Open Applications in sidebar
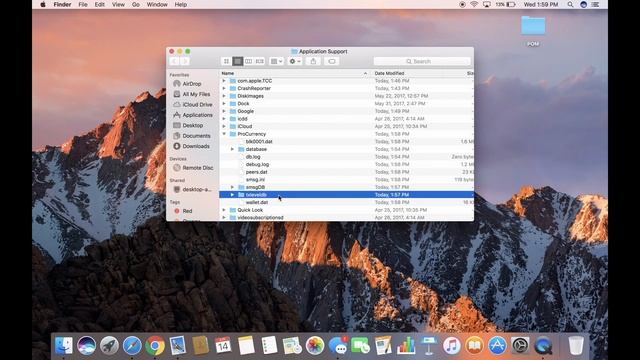The width and height of the screenshot is (640, 360). [197, 115]
